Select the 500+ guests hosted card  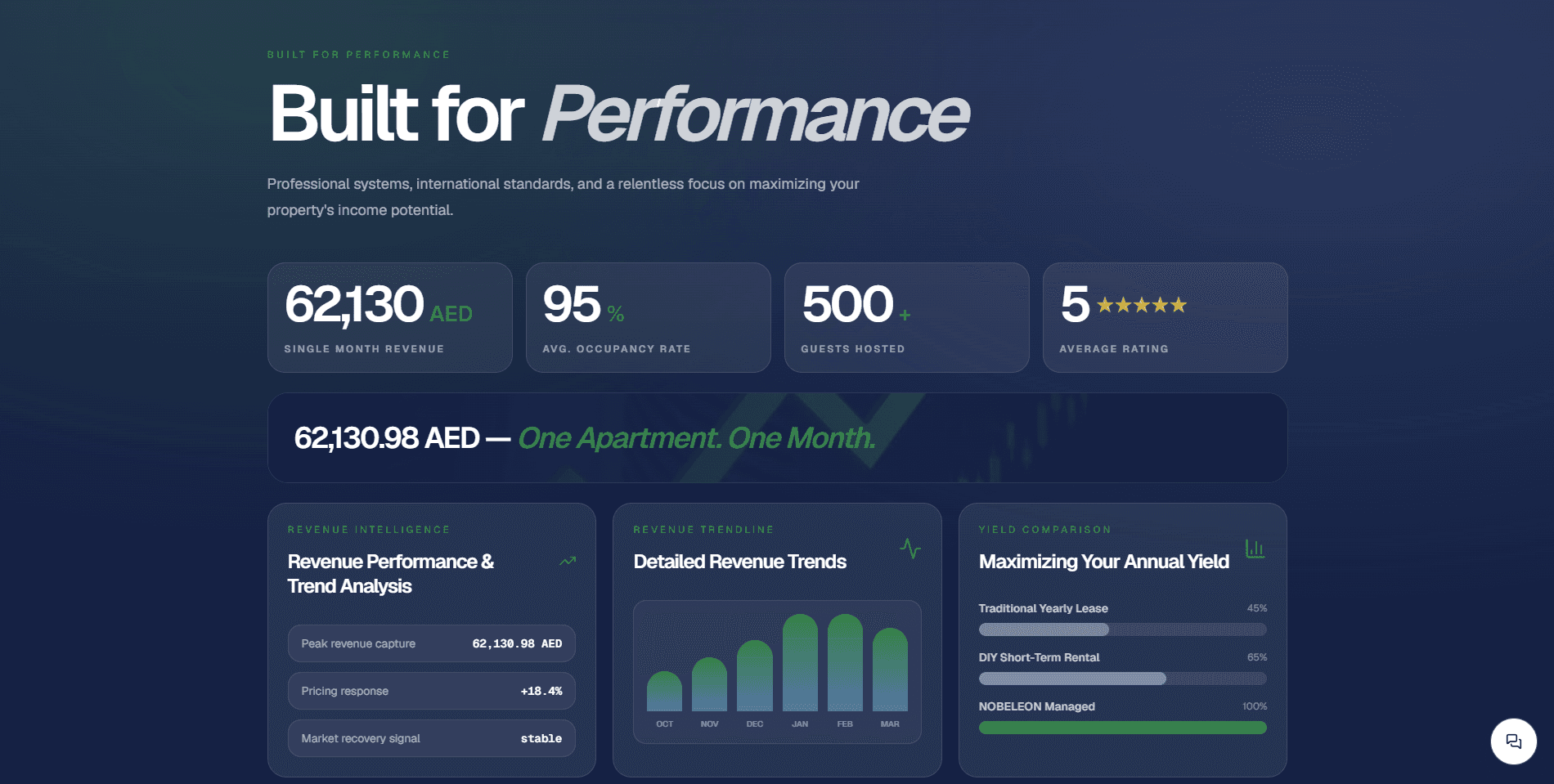[x=907, y=317]
